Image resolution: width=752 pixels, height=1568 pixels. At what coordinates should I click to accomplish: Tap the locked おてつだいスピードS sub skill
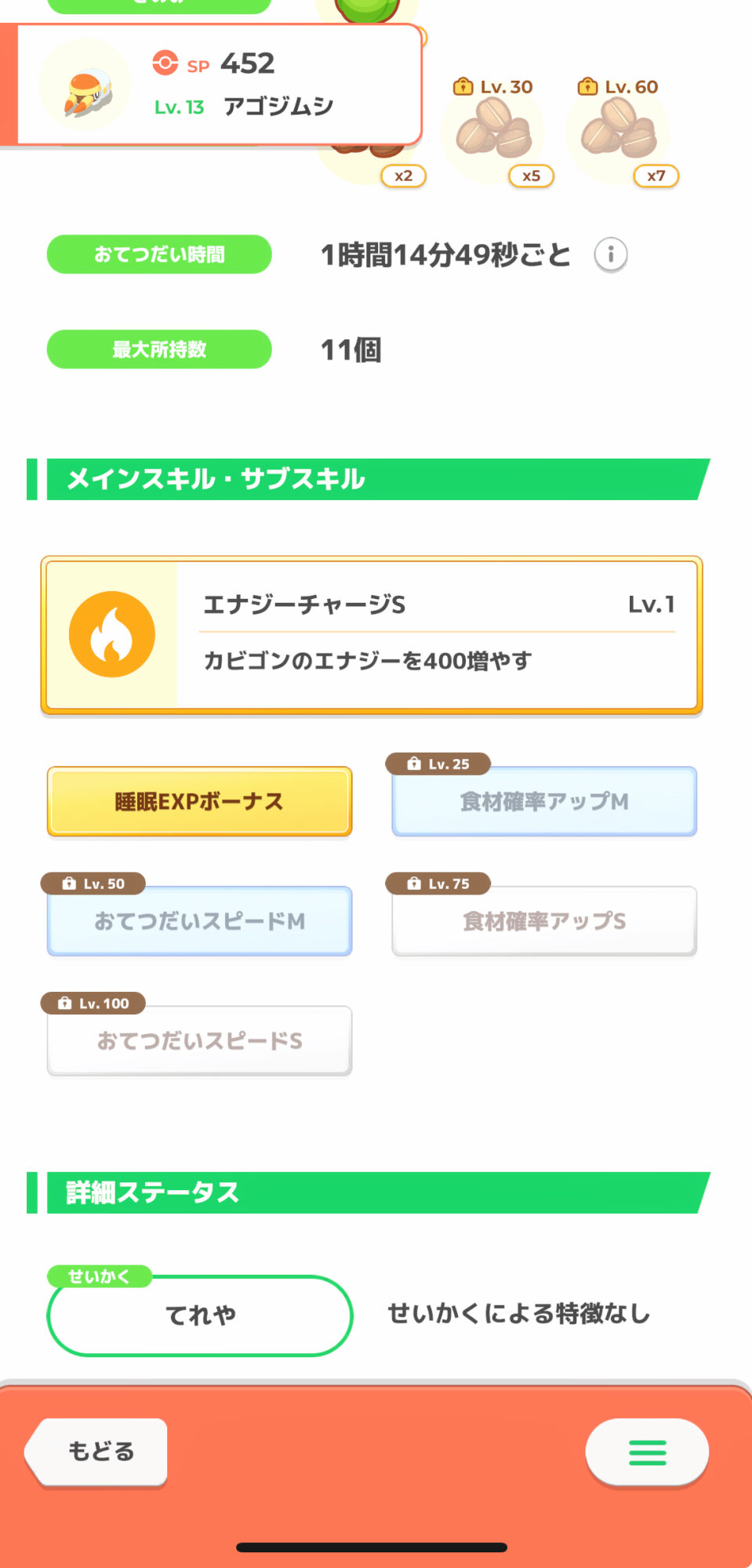pos(199,1041)
